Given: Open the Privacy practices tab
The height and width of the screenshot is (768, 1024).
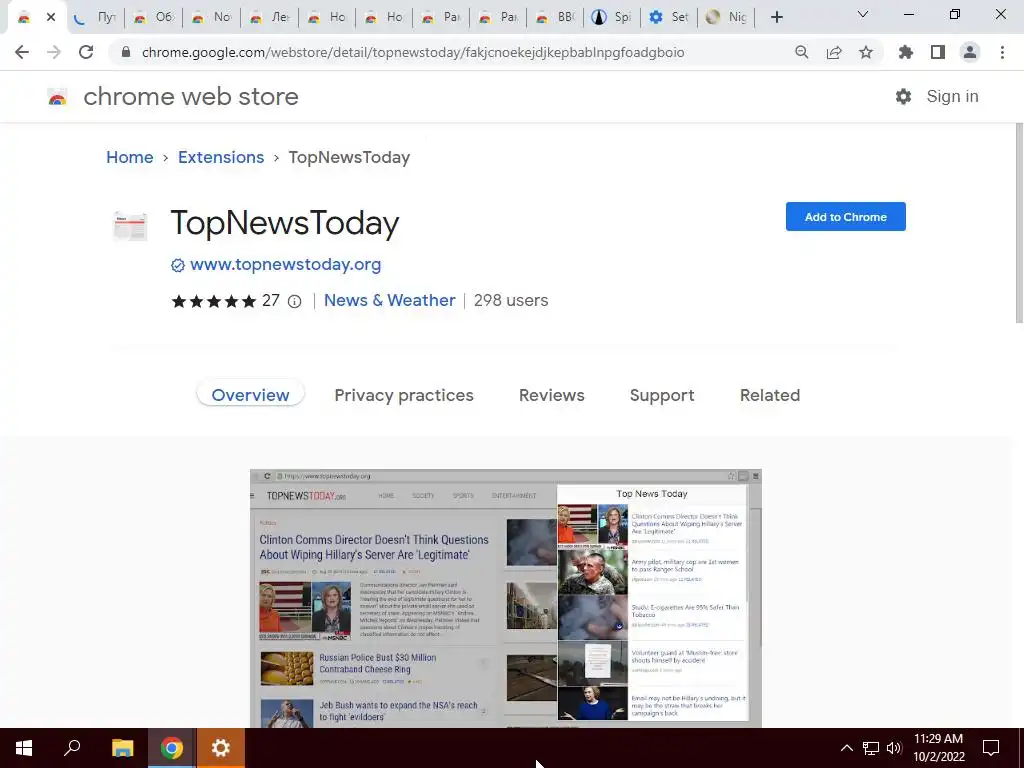Looking at the screenshot, I should tap(404, 395).
